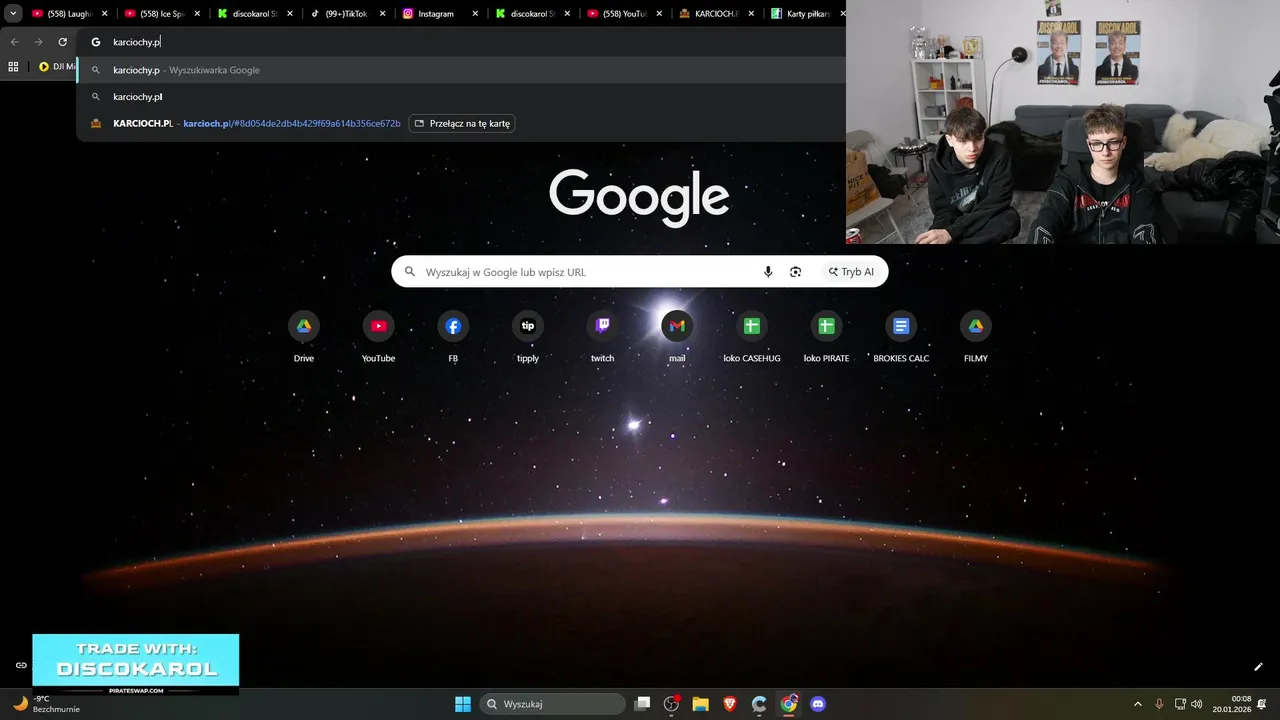Close the Instagram tab
Image resolution: width=1280 pixels, height=720 pixels.
475,14
